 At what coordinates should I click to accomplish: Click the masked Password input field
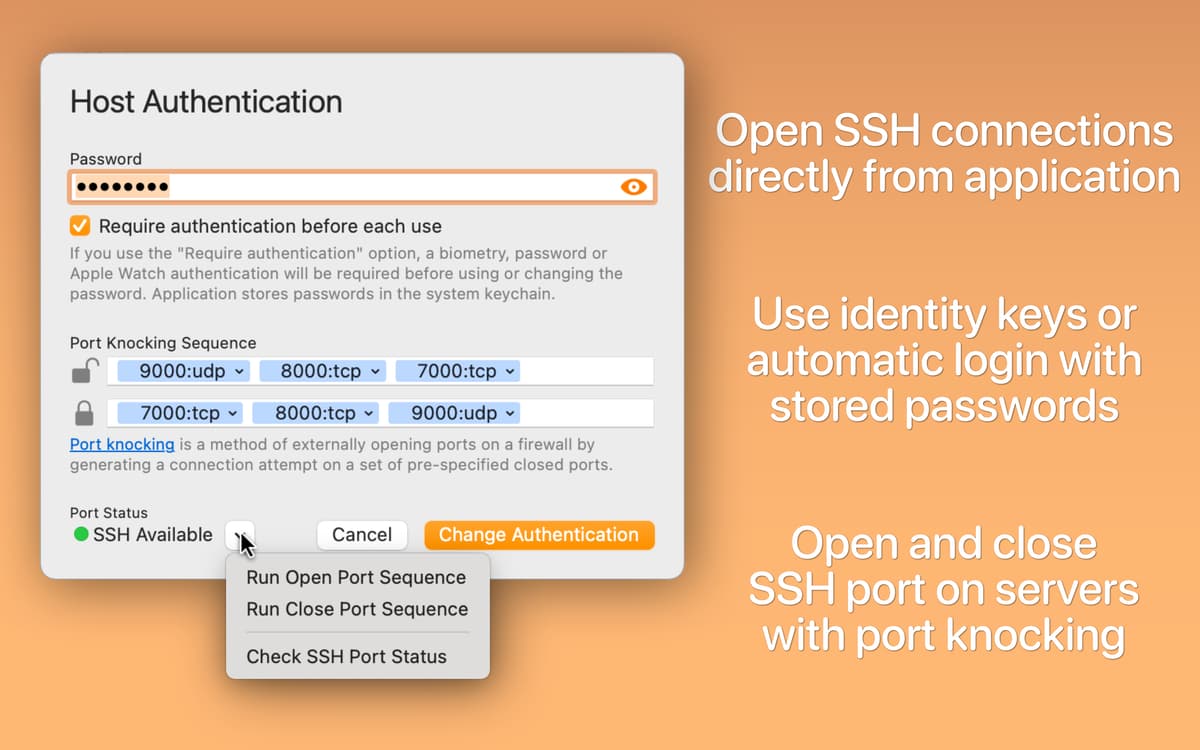click(300, 186)
